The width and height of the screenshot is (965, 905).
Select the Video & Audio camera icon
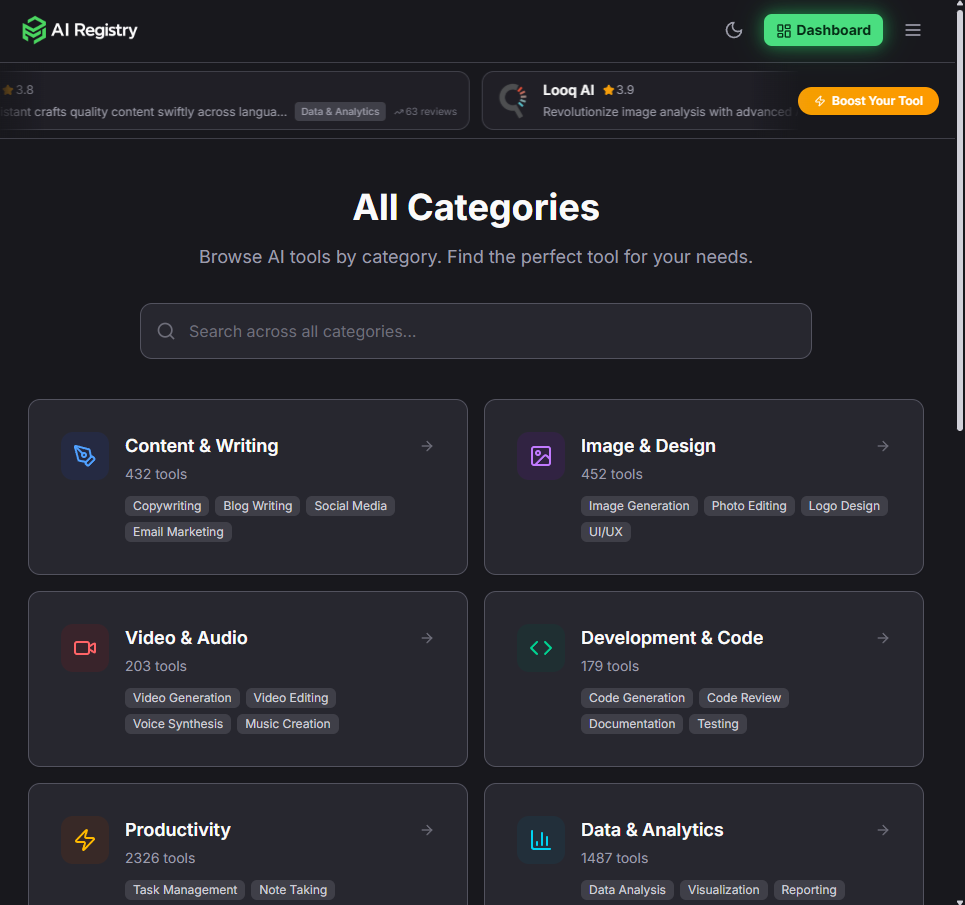85,648
